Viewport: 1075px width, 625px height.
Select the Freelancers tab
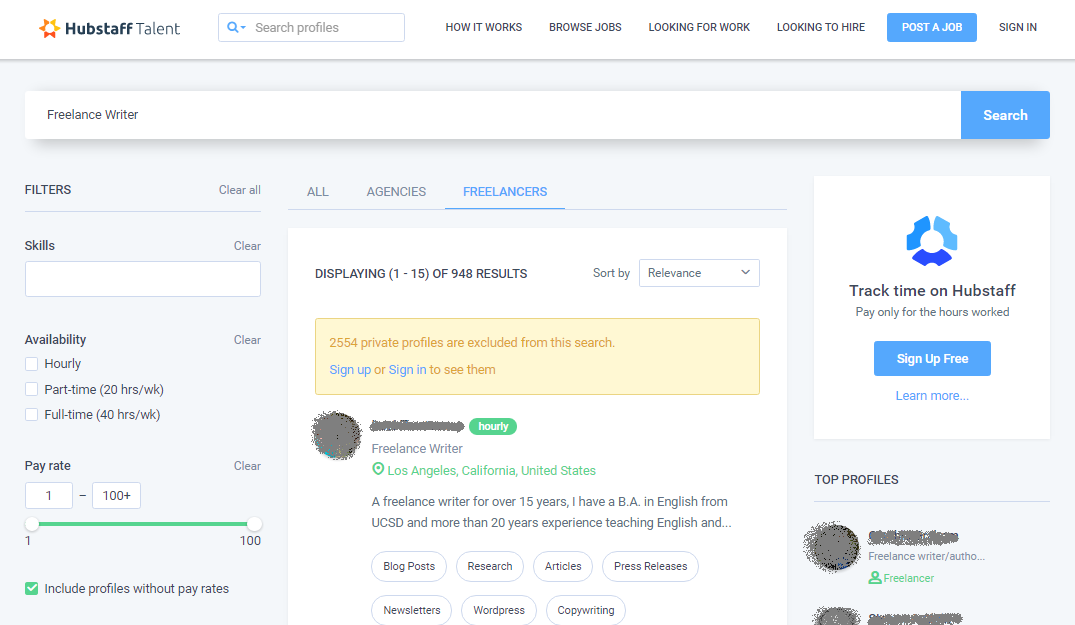[505, 192]
